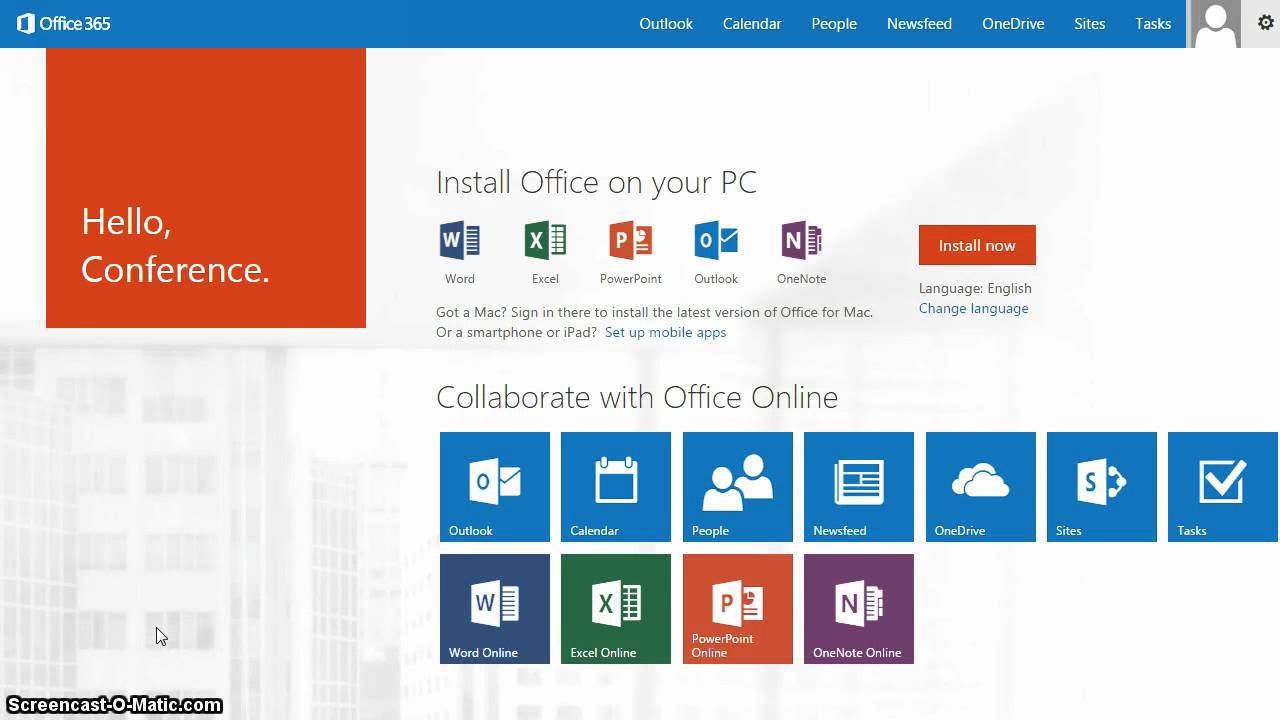
Task: Open the Newsfeed tile
Action: [x=859, y=487]
